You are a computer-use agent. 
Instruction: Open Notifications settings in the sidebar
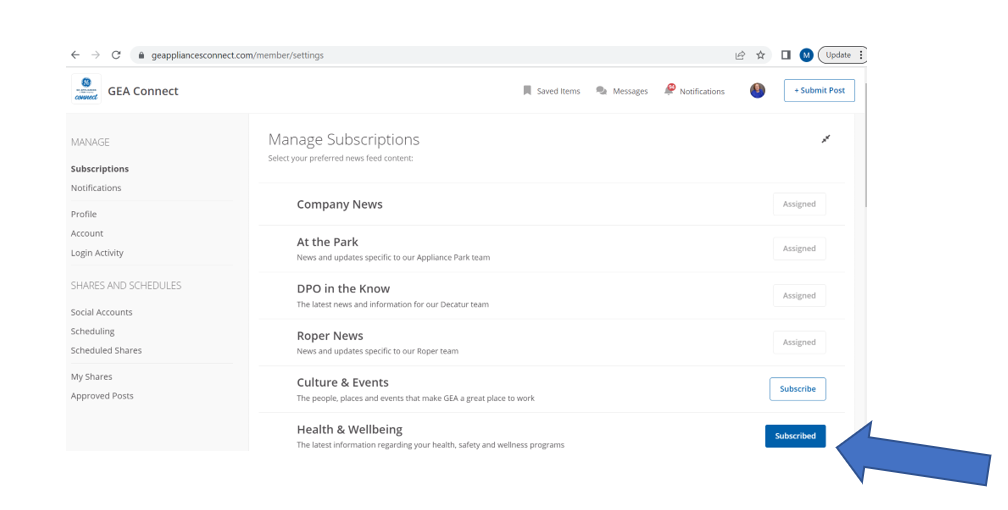(96, 188)
